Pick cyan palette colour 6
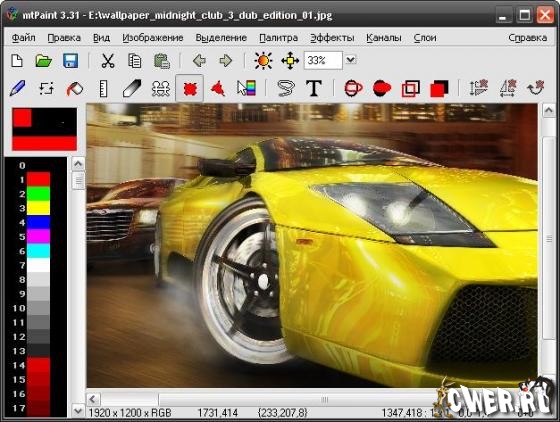The image size is (560, 422). pos(39,251)
